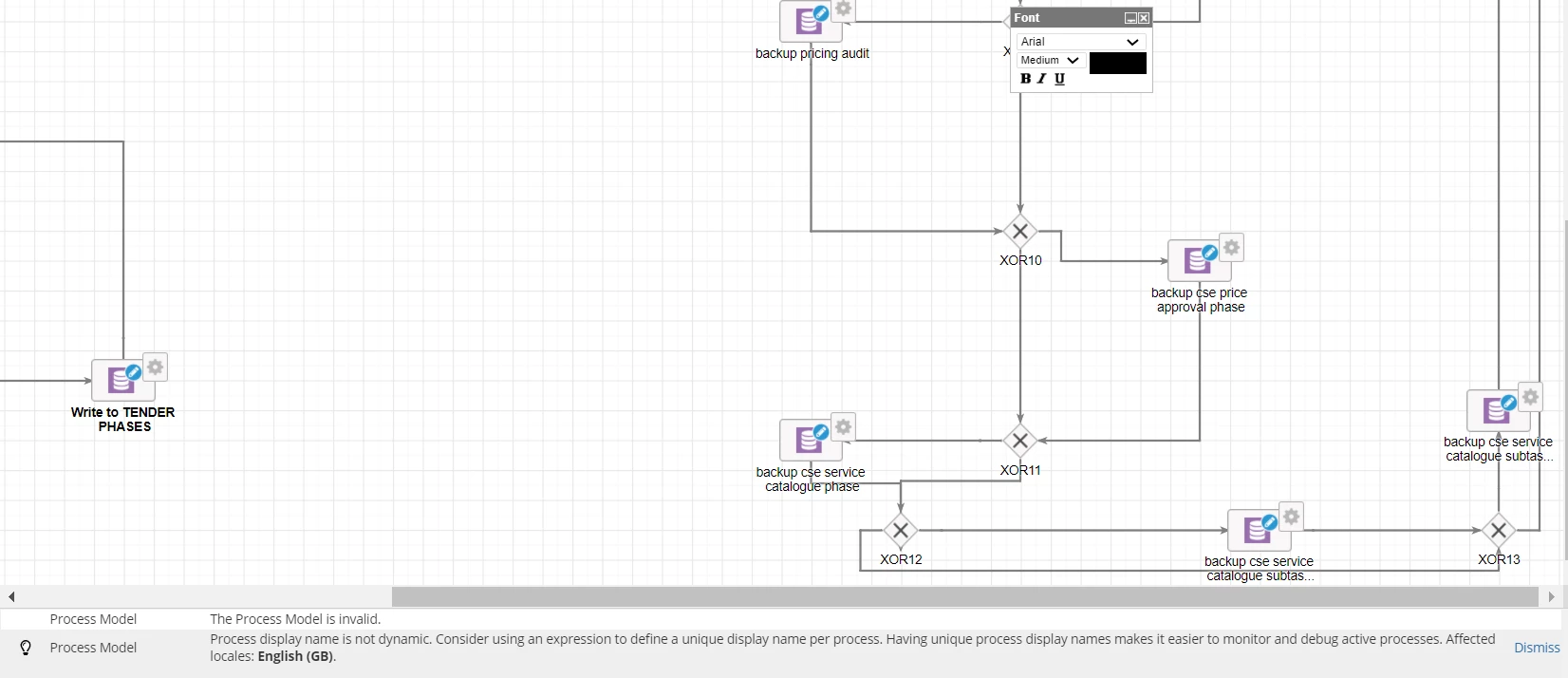The image size is (1568, 678).
Task: Open gear on the subtas node above XOR13
Action: click(1530, 396)
